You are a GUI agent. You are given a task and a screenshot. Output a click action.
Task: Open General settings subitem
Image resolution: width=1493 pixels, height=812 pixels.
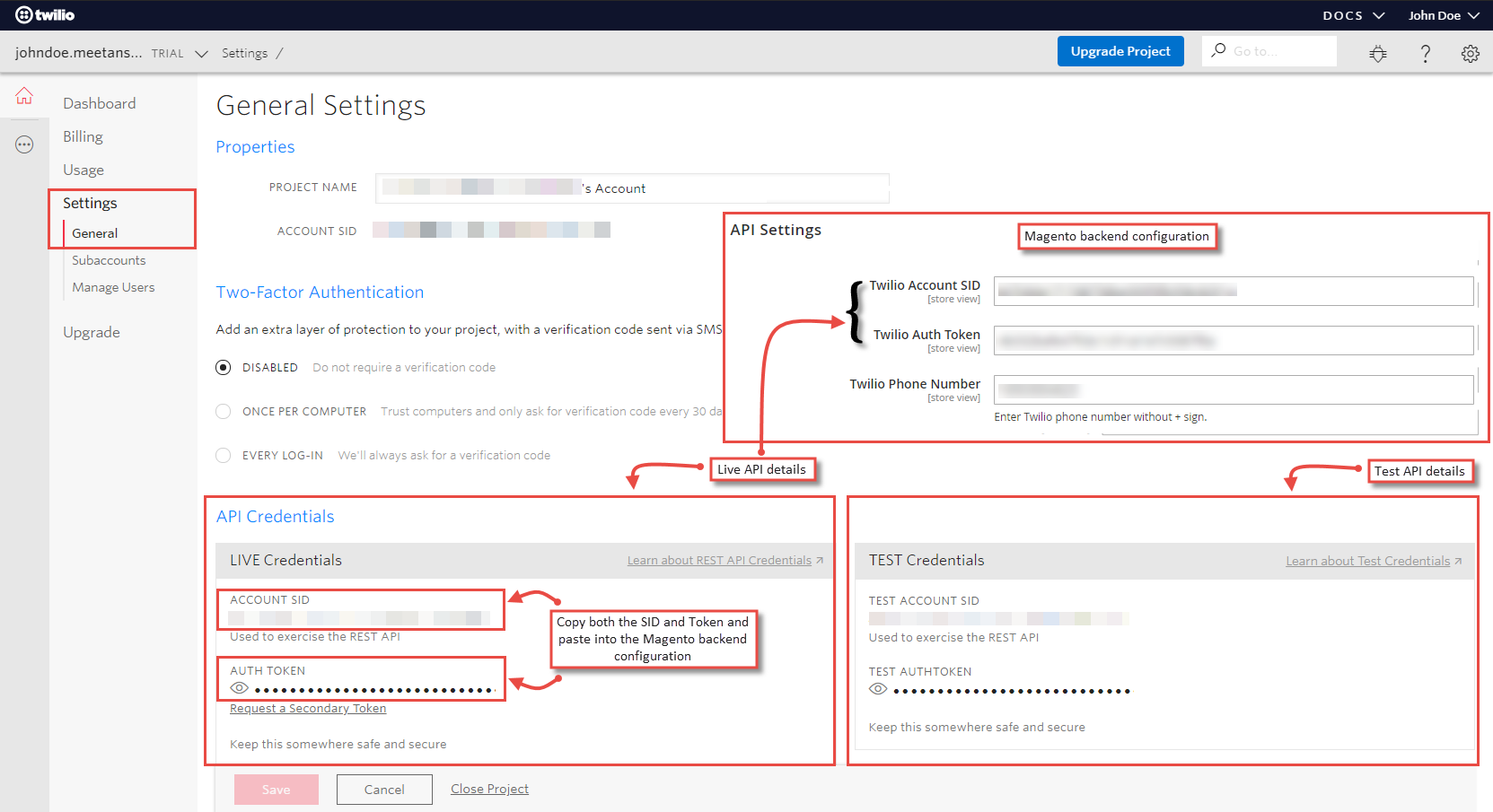coord(95,233)
